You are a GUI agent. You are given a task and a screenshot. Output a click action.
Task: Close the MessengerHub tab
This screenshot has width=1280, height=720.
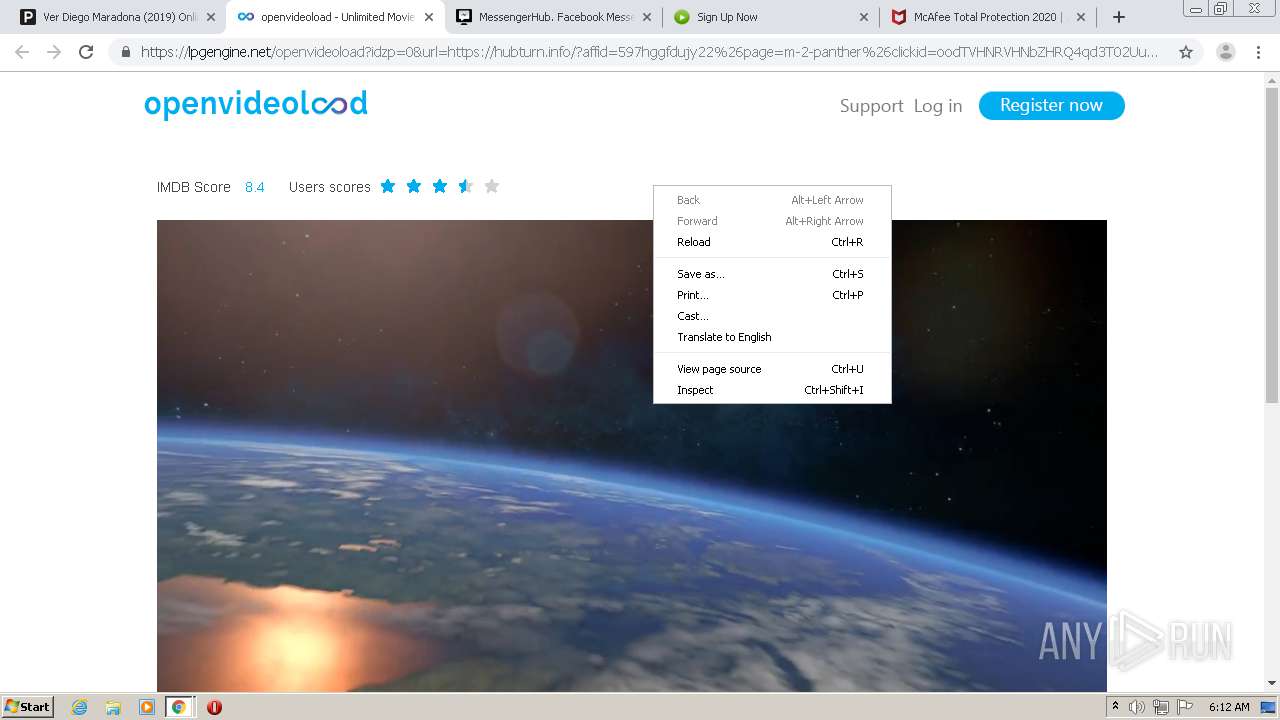click(647, 17)
